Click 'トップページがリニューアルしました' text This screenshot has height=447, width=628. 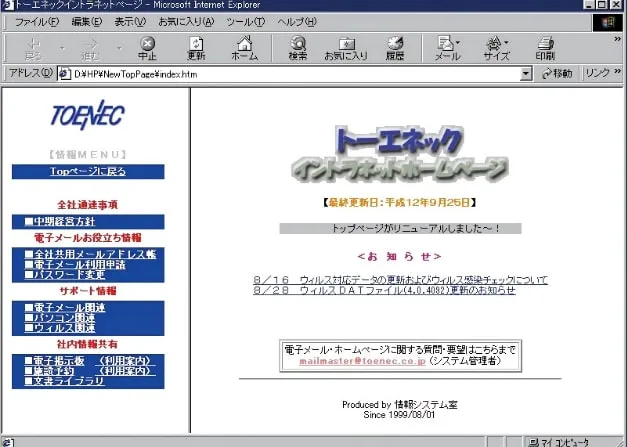pyautogui.click(x=416, y=229)
